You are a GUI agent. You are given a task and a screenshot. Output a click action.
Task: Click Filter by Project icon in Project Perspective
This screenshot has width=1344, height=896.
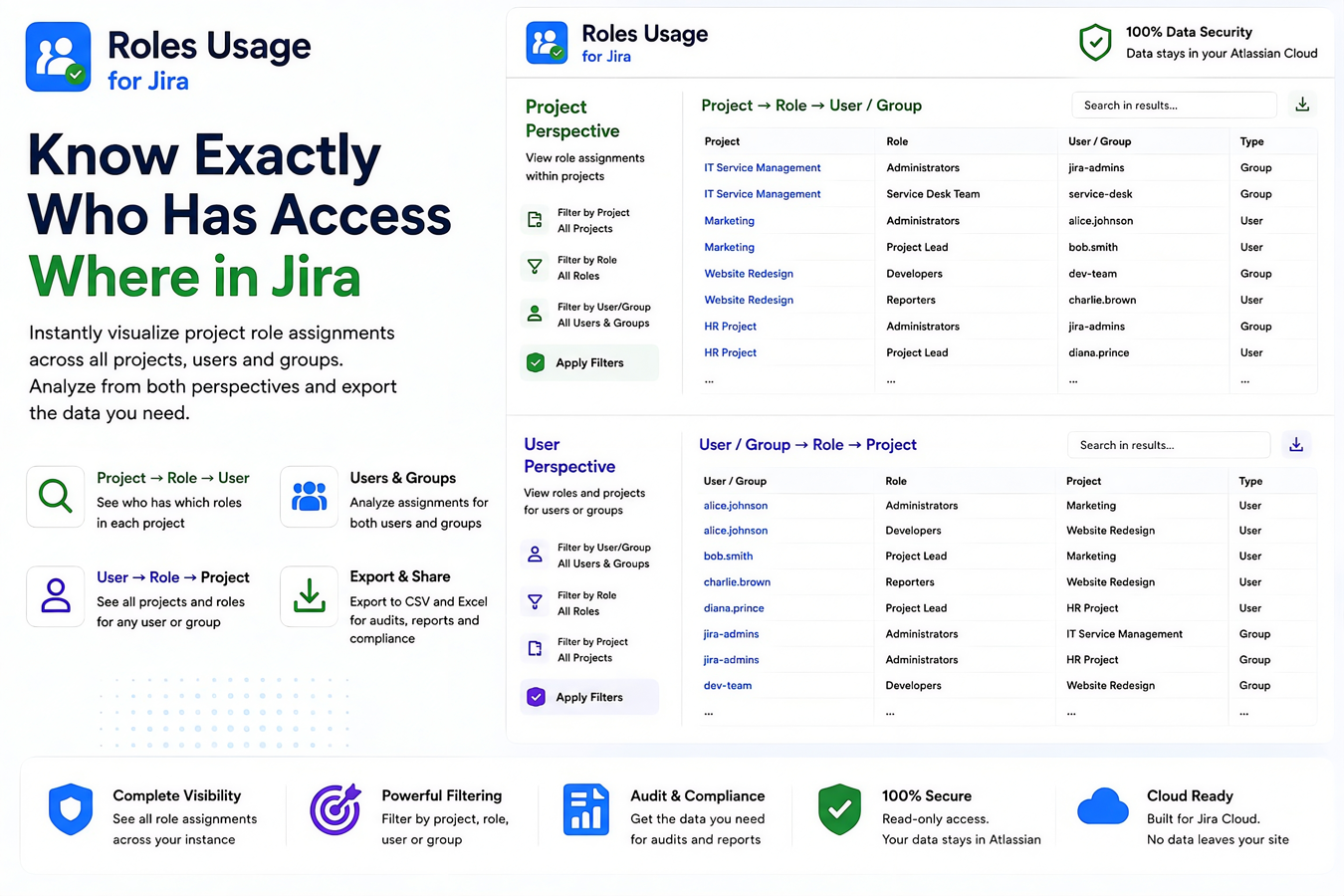pyautogui.click(x=535, y=220)
